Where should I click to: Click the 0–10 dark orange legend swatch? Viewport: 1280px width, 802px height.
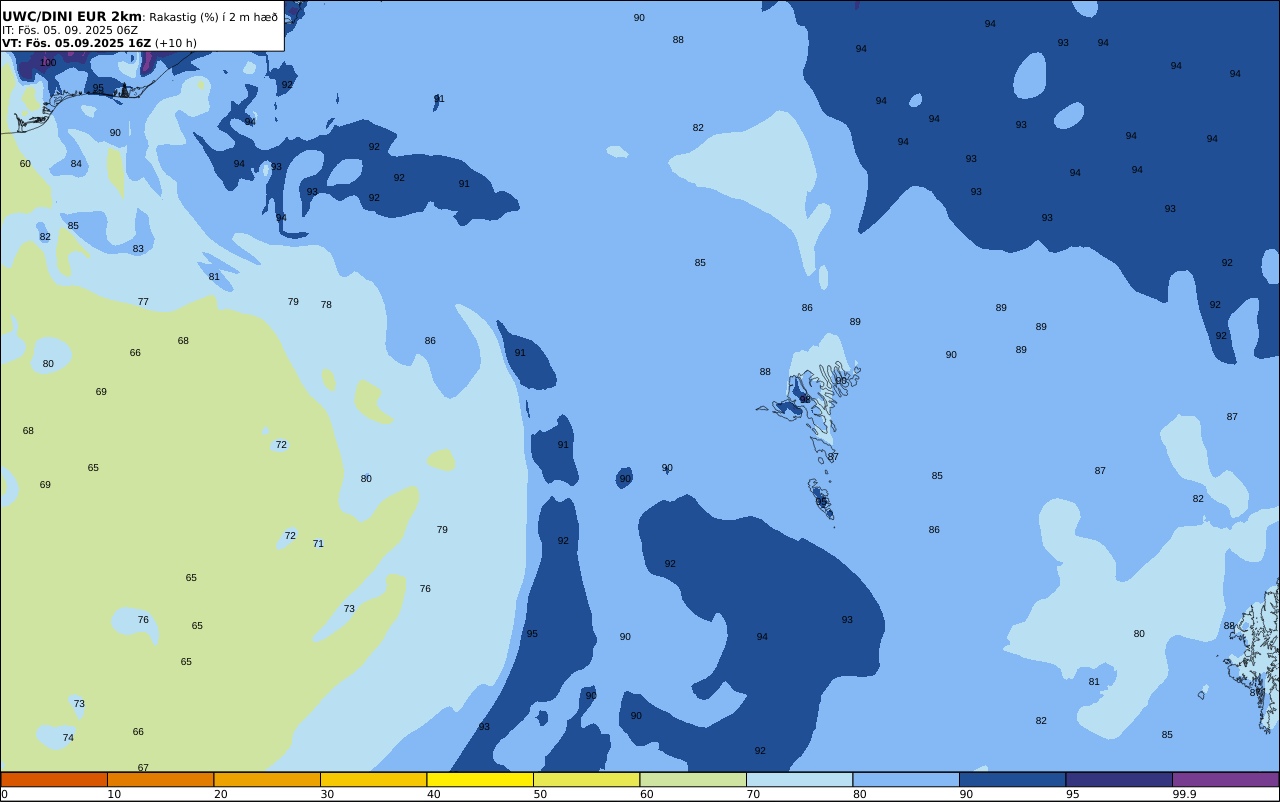(54, 779)
